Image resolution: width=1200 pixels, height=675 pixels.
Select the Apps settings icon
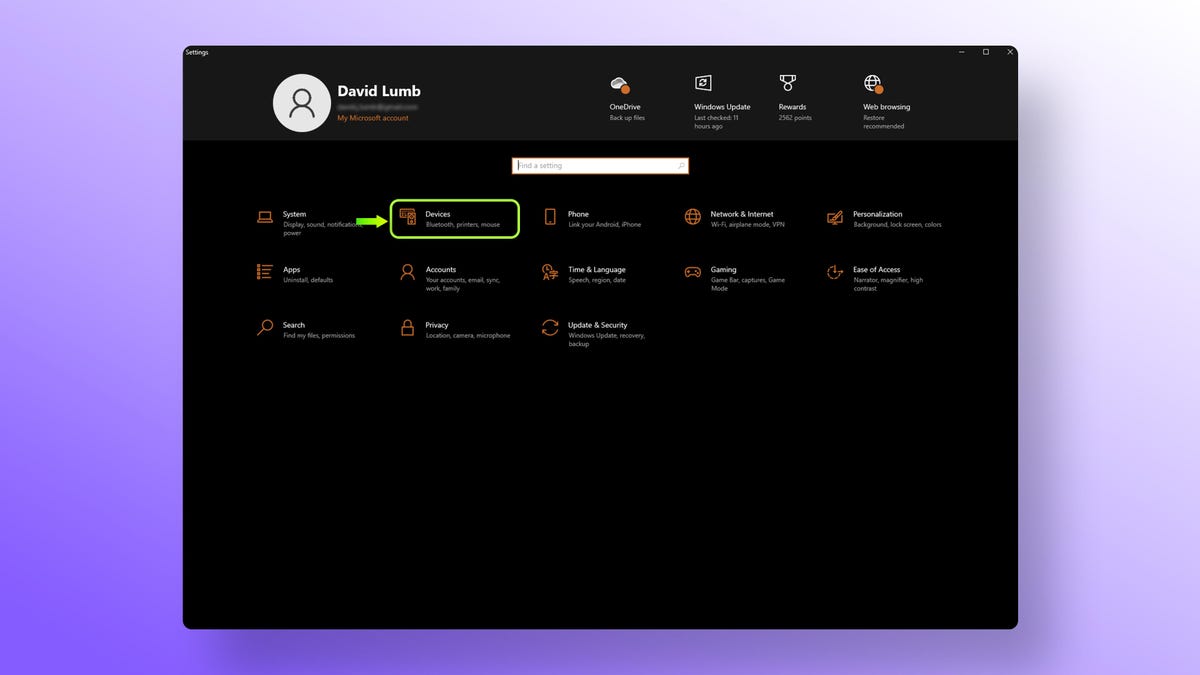point(264,272)
